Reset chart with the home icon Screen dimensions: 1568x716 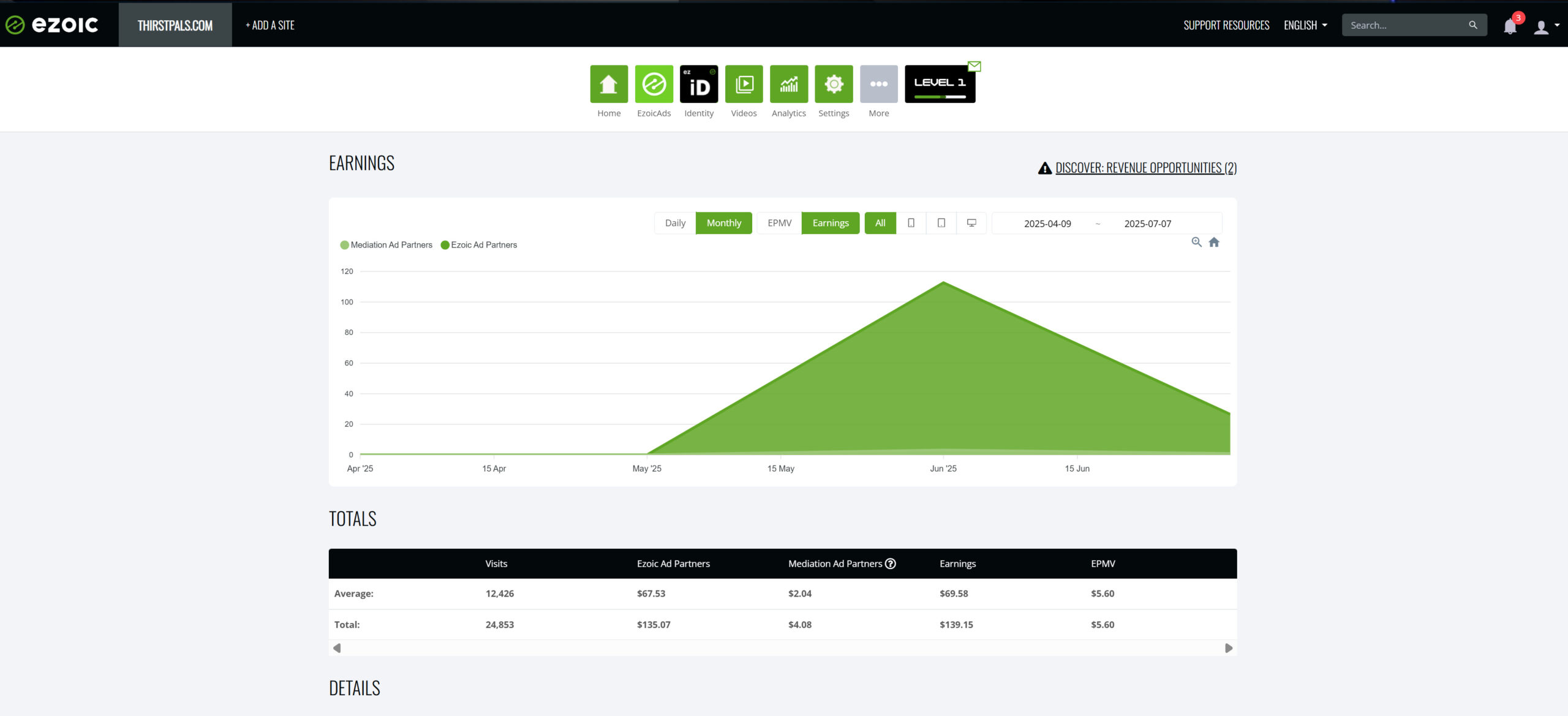coord(1214,242)
